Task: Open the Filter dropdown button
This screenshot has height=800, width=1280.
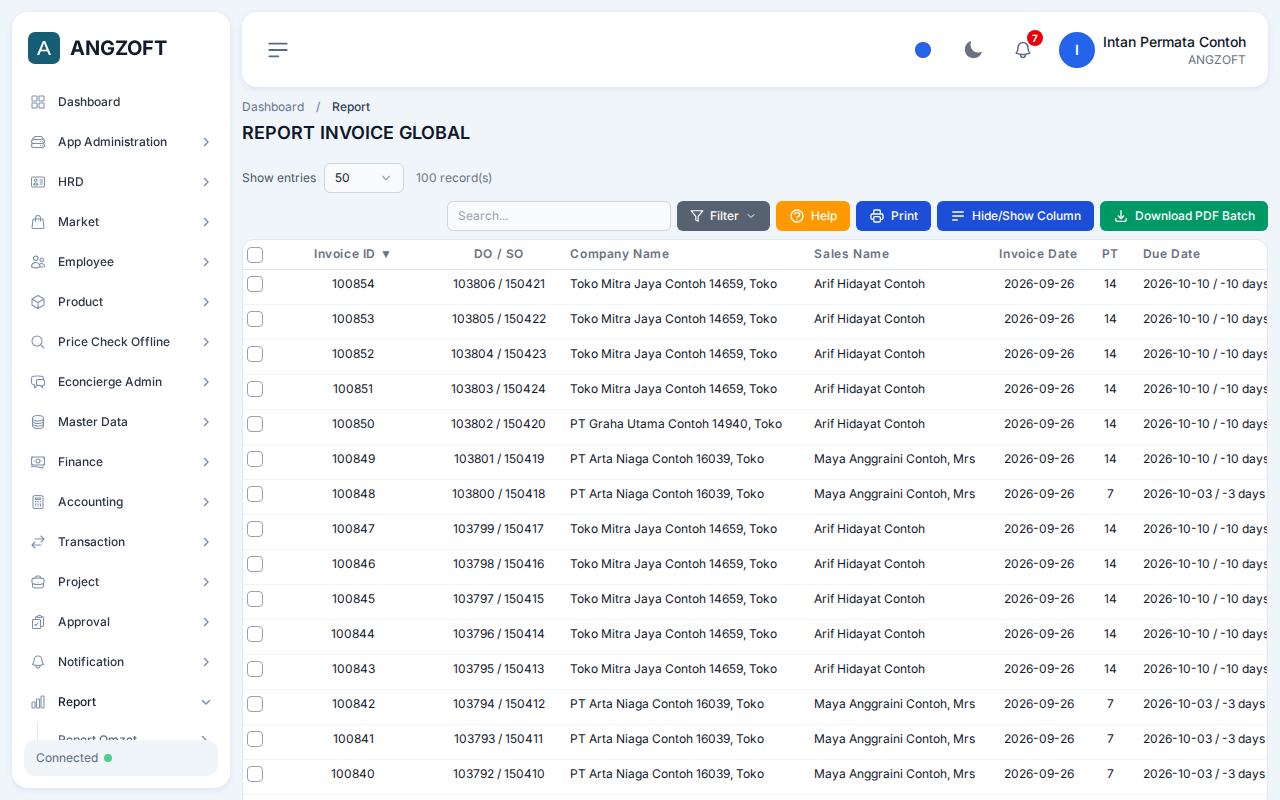Action: [x=723, y=216]
